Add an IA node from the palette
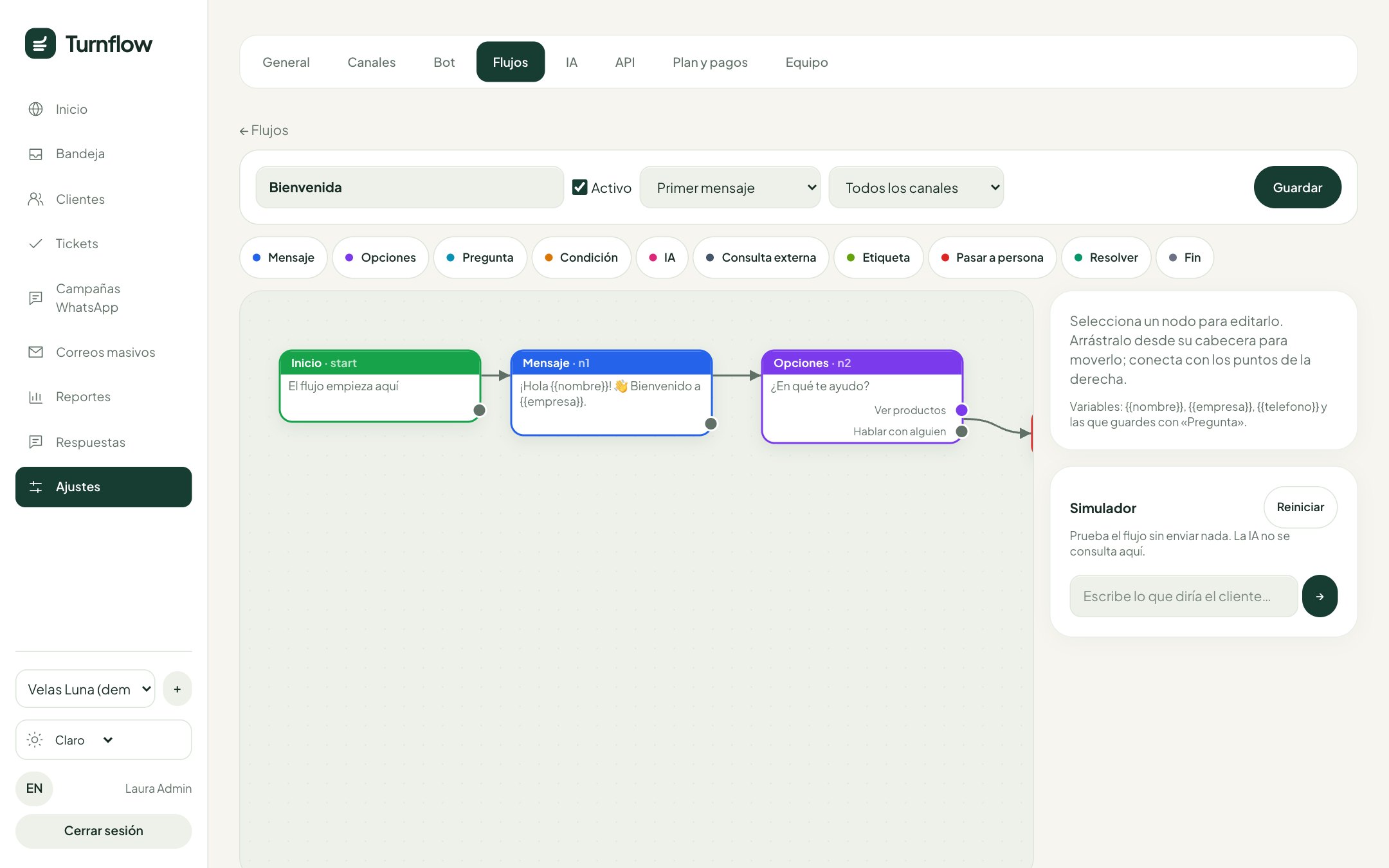Viewport: 1389px width, 868px height. [662, 257]
